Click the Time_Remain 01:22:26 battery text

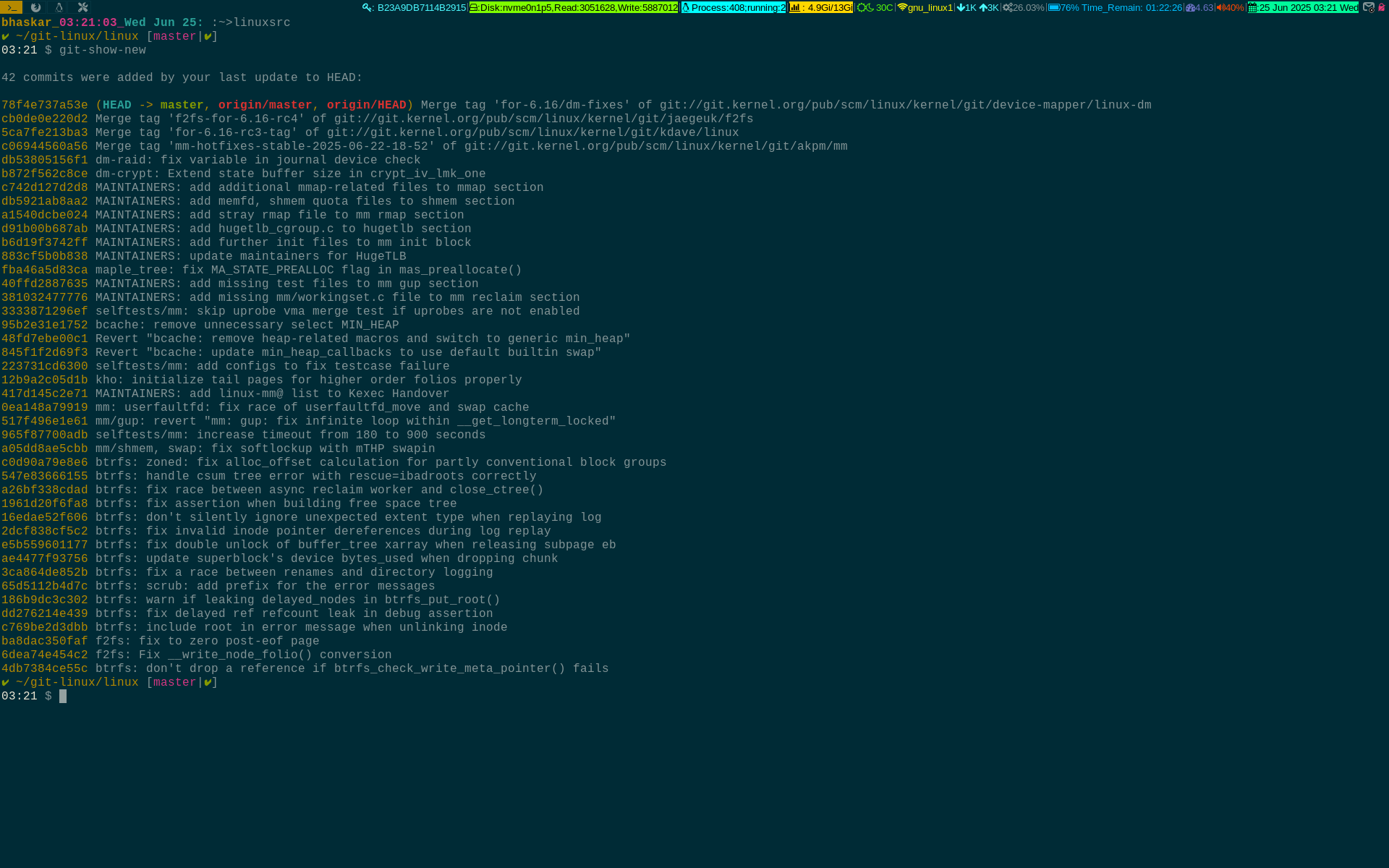click(1131, 8)
